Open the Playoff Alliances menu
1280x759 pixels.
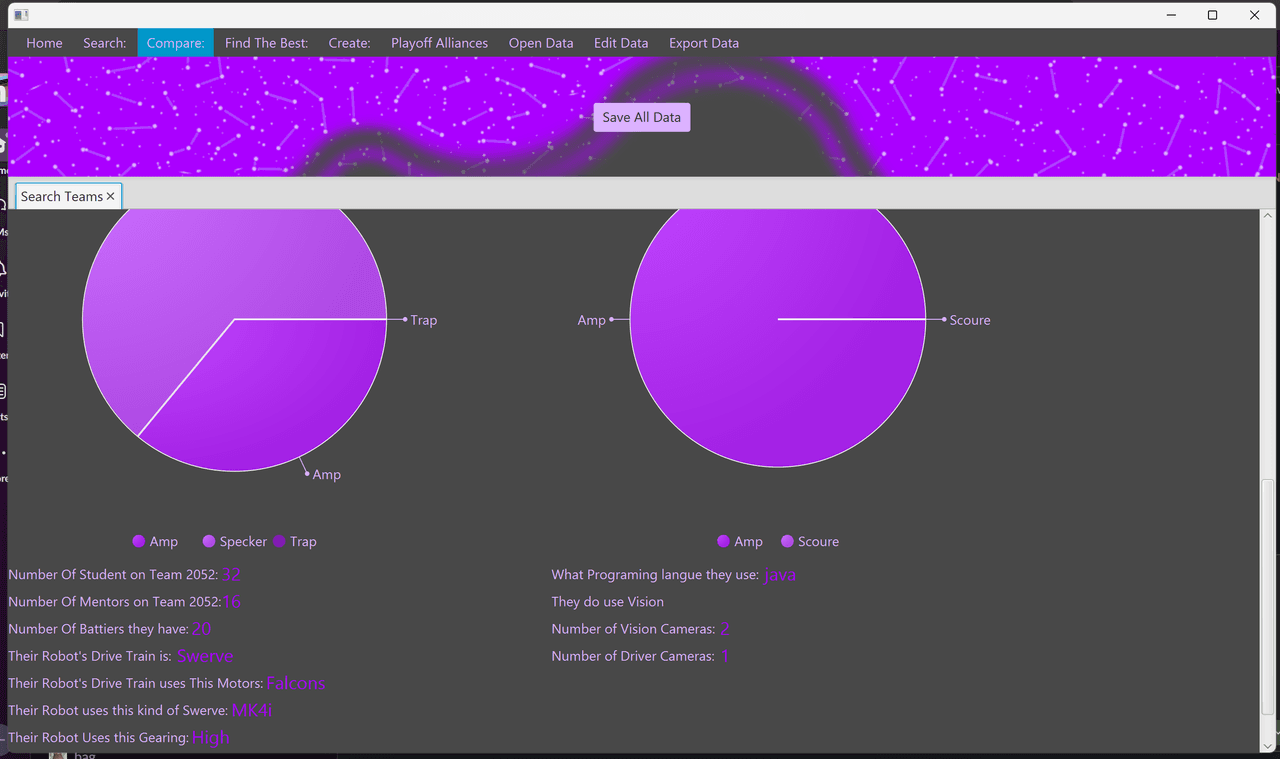coord(440,43)
